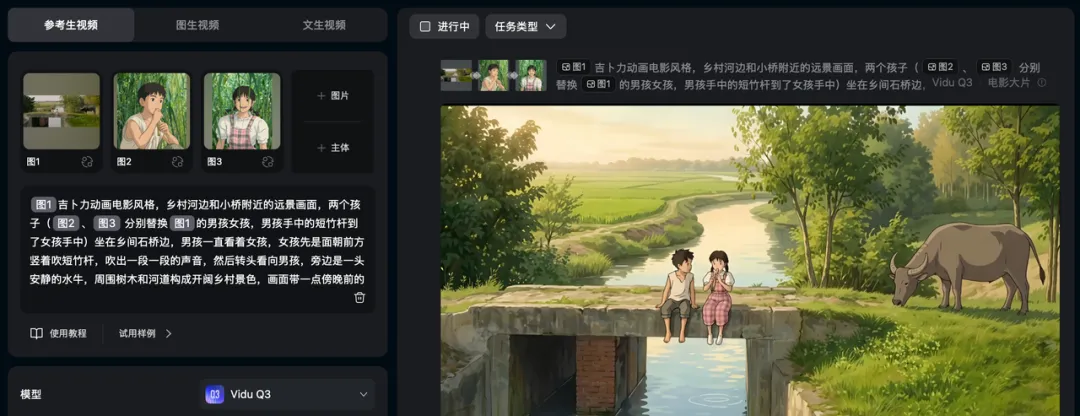The image size is (1080, 416).
Task: Click the info icon beside 电影大片
Action: (1041, 83)
